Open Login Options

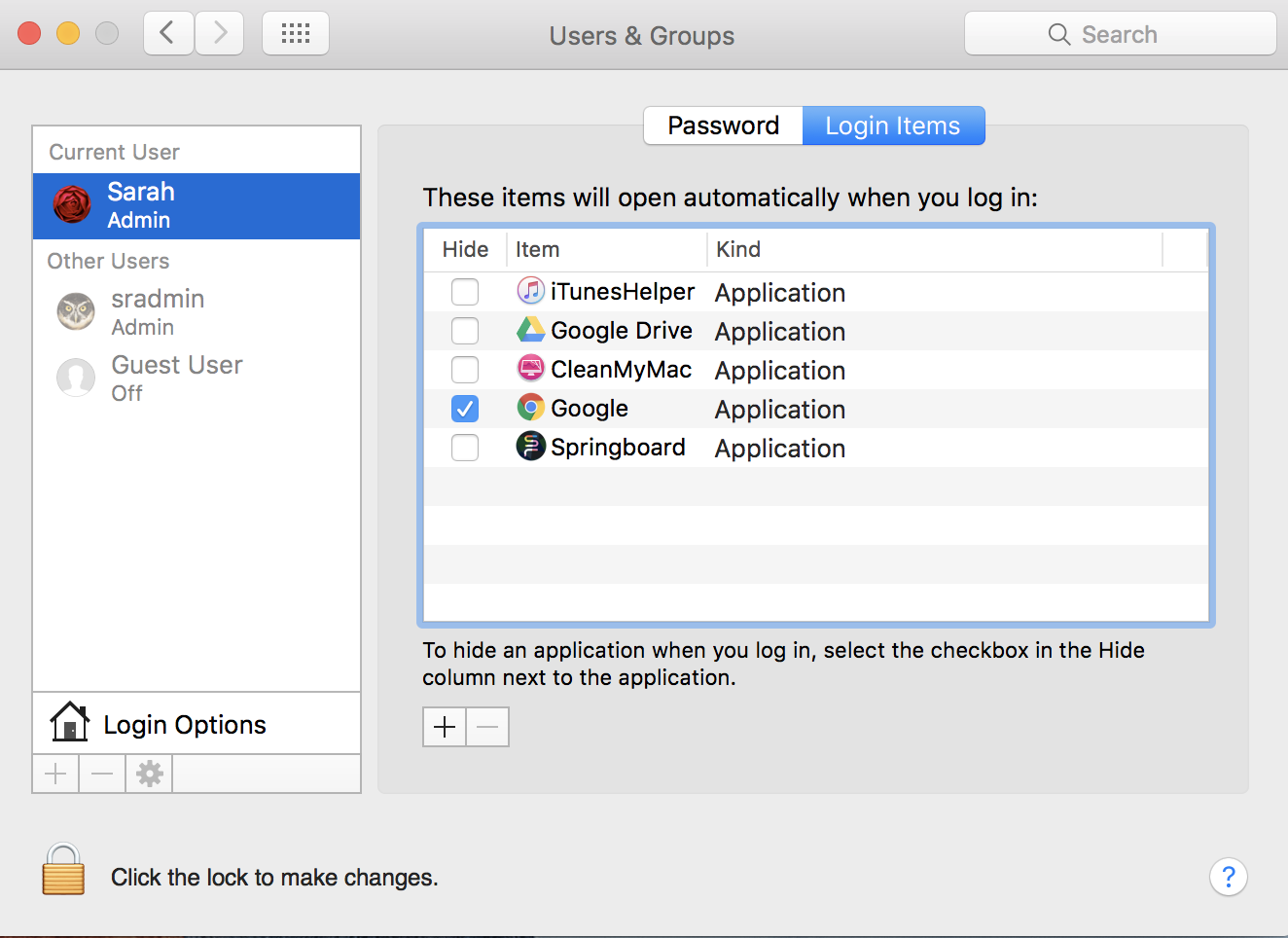coord(184,724)
